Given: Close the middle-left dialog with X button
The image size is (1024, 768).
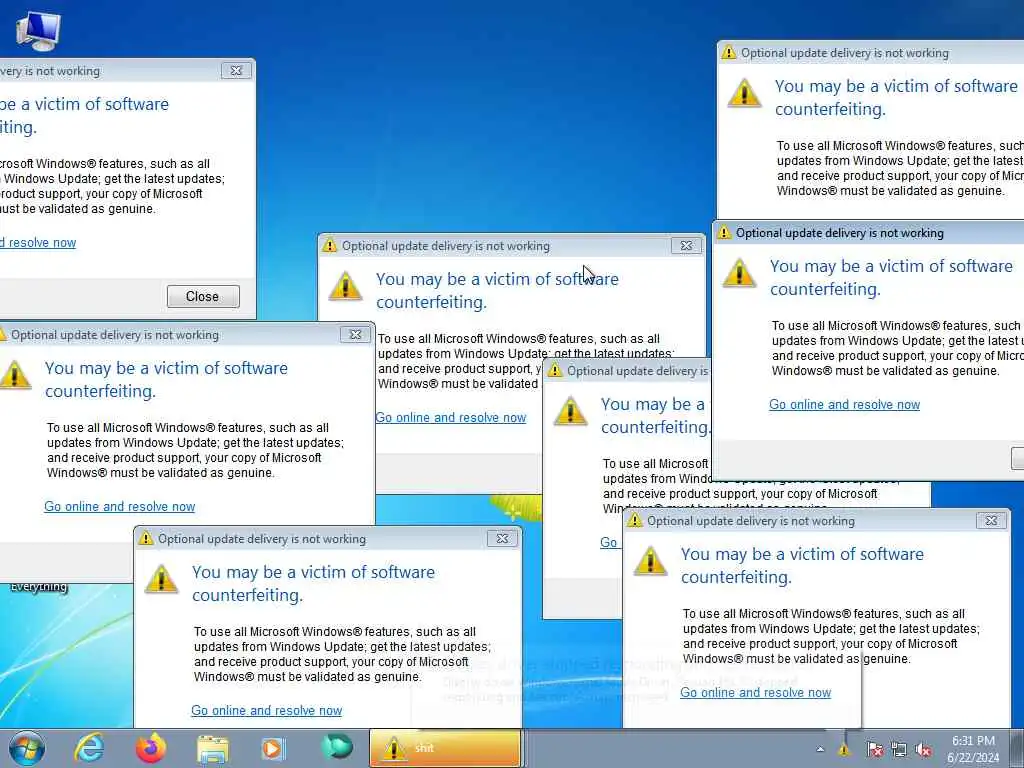Looking at the screenshot, I should click(355, 334).
